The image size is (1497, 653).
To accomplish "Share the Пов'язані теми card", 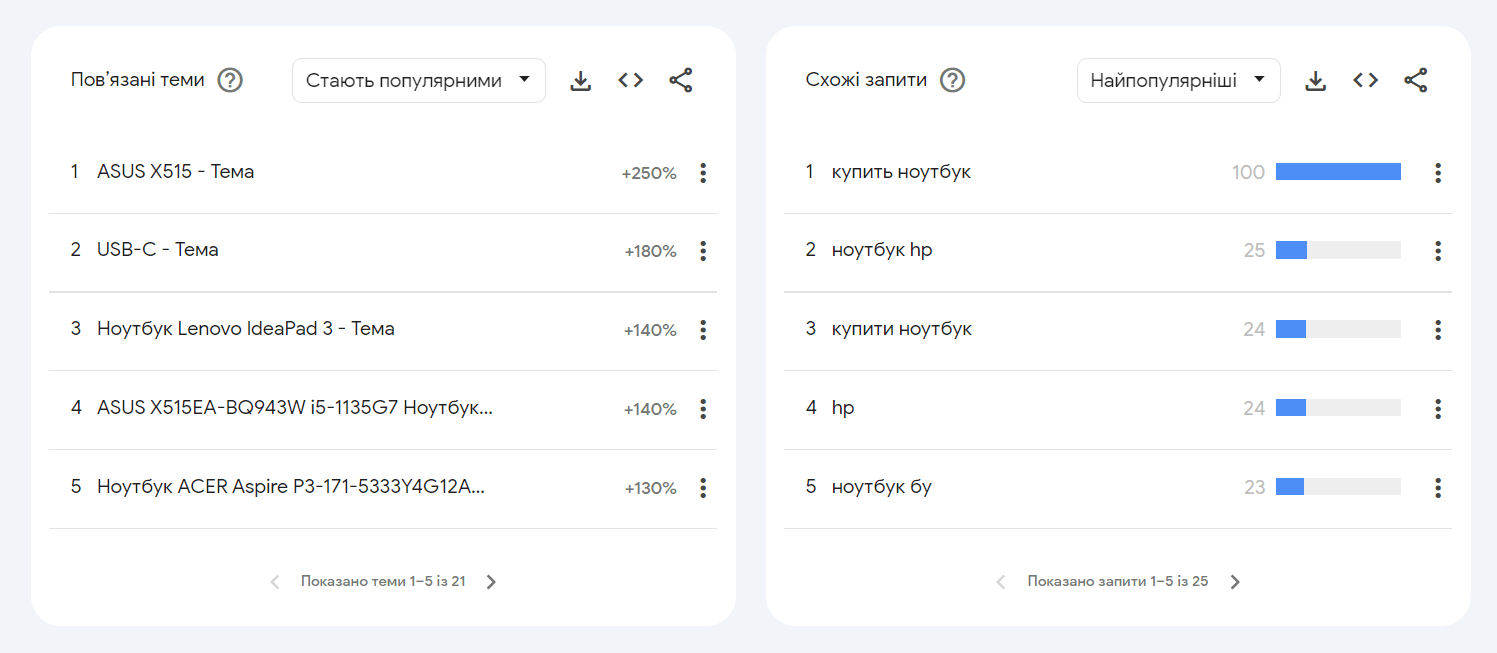I will (681, 80).
